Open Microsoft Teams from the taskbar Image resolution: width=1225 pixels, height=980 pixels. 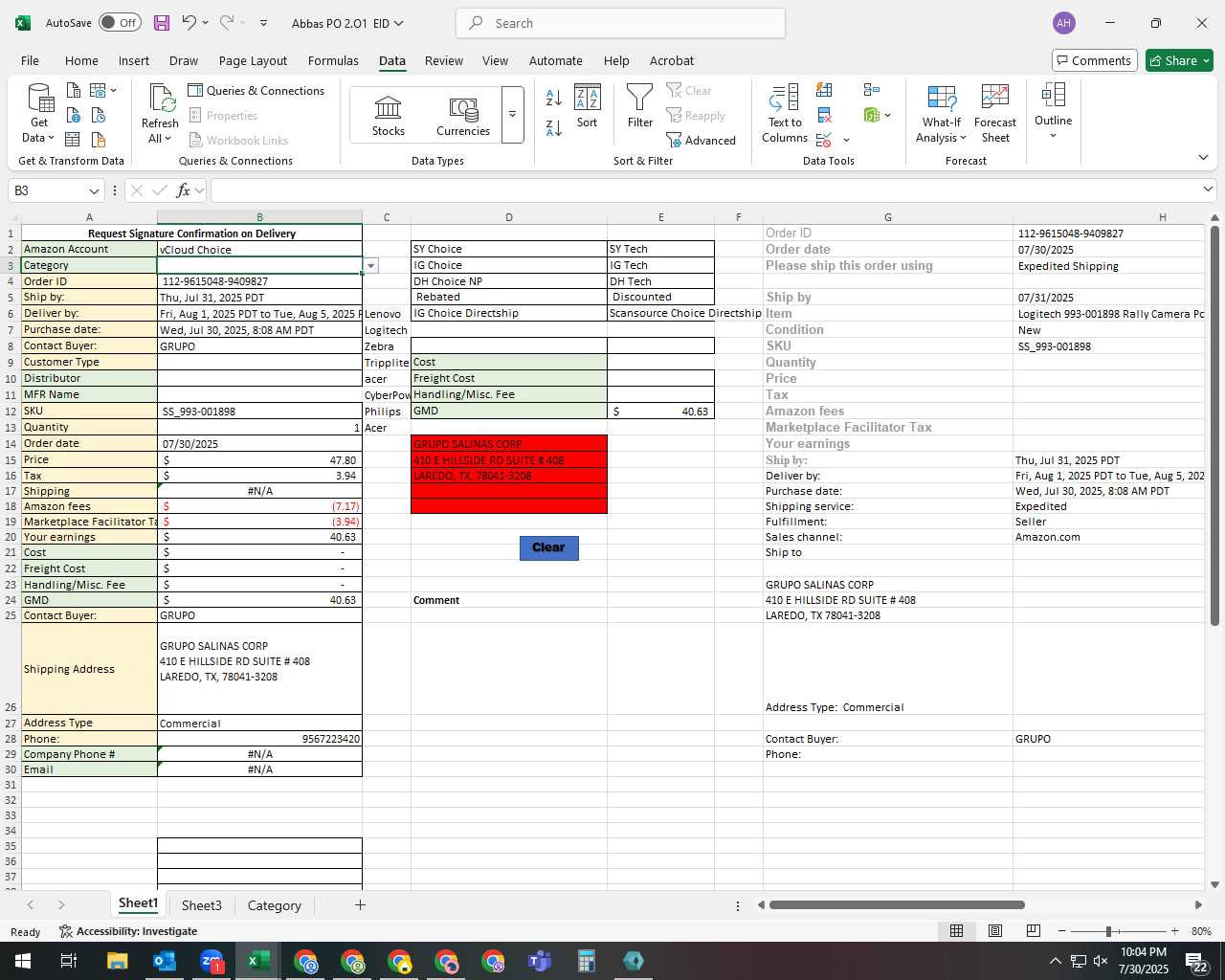(x=540, y=961)
